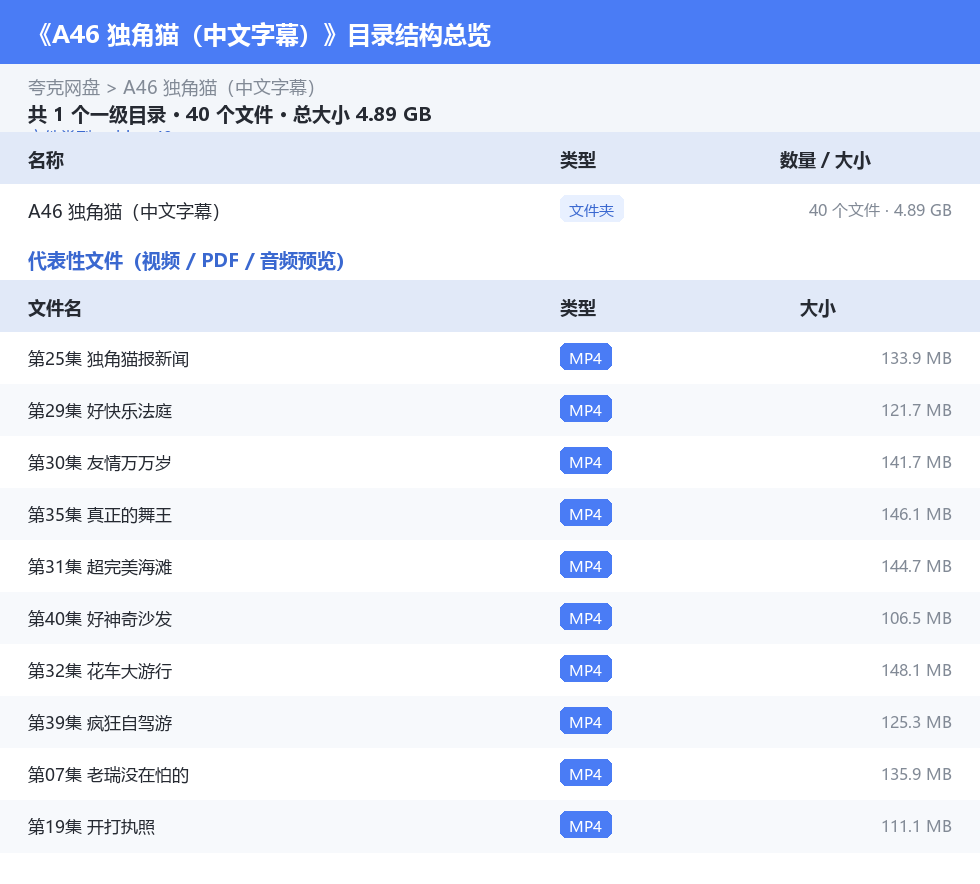980x884 pixels.
Task: Click the 数量 / 大小 column header
Action: tap(824, 160)
